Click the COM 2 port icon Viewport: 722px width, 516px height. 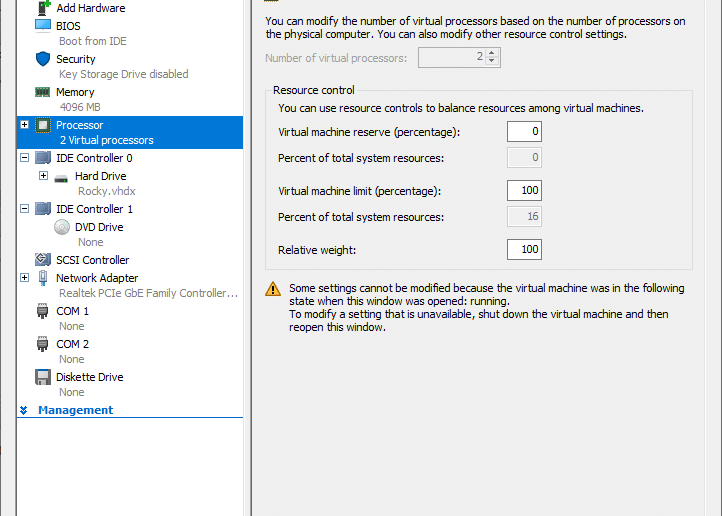coord(42,344)
